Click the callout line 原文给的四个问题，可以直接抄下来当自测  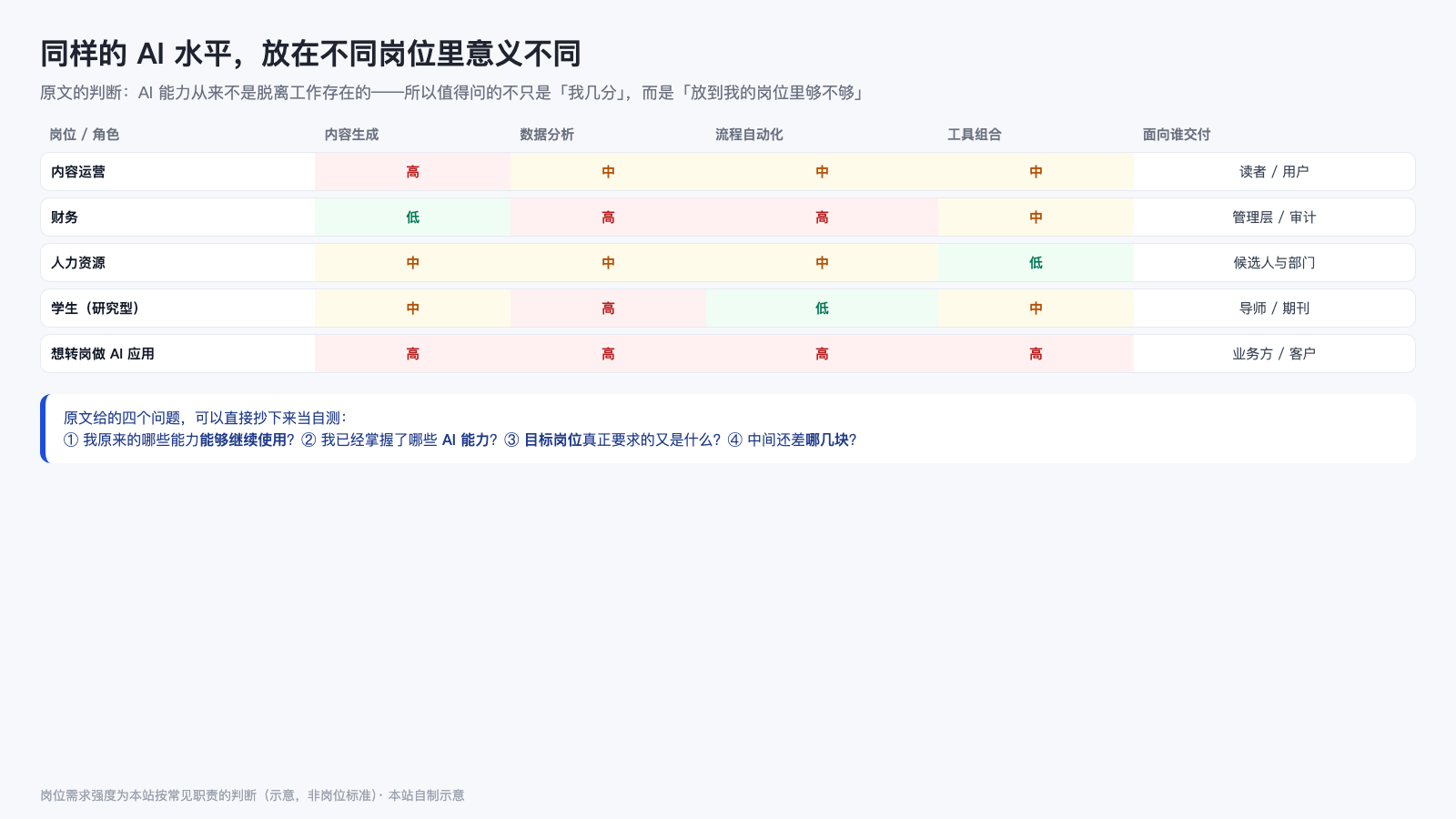pos(206,419)
